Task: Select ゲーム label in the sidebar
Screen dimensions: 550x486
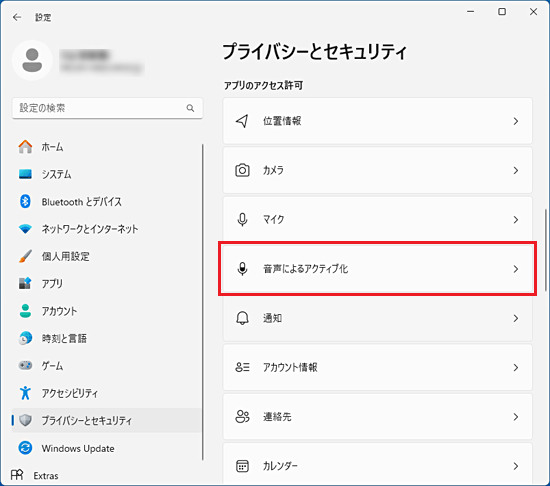Action: 52,365
